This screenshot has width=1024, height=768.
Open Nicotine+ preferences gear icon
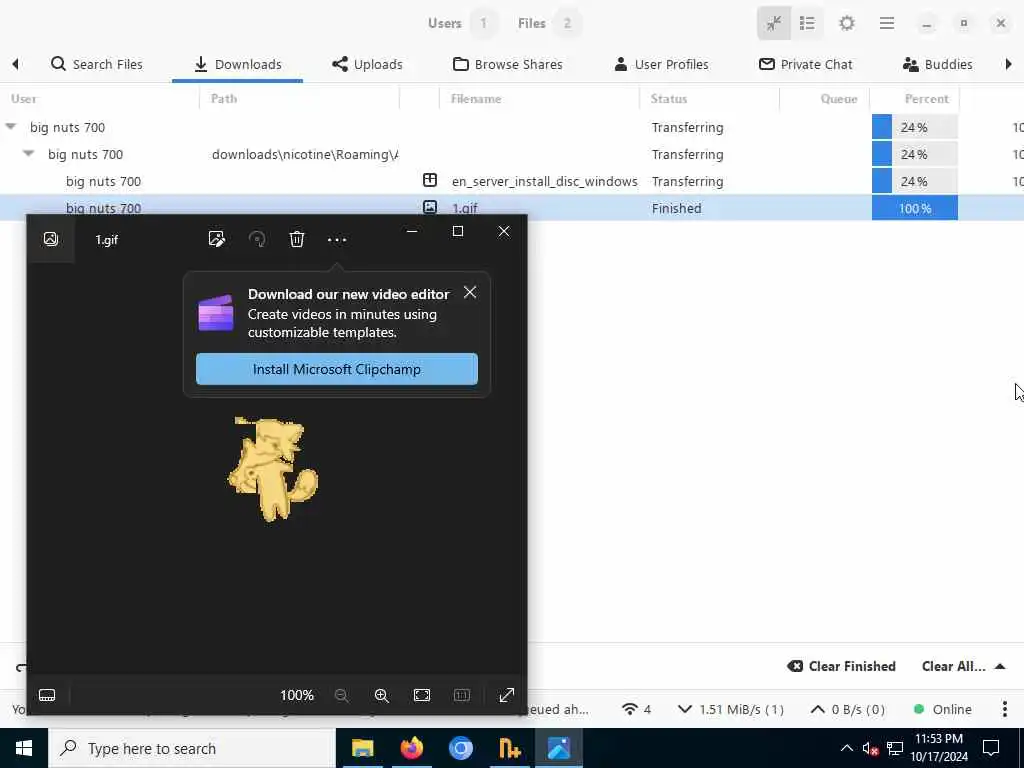coord(847,24)
